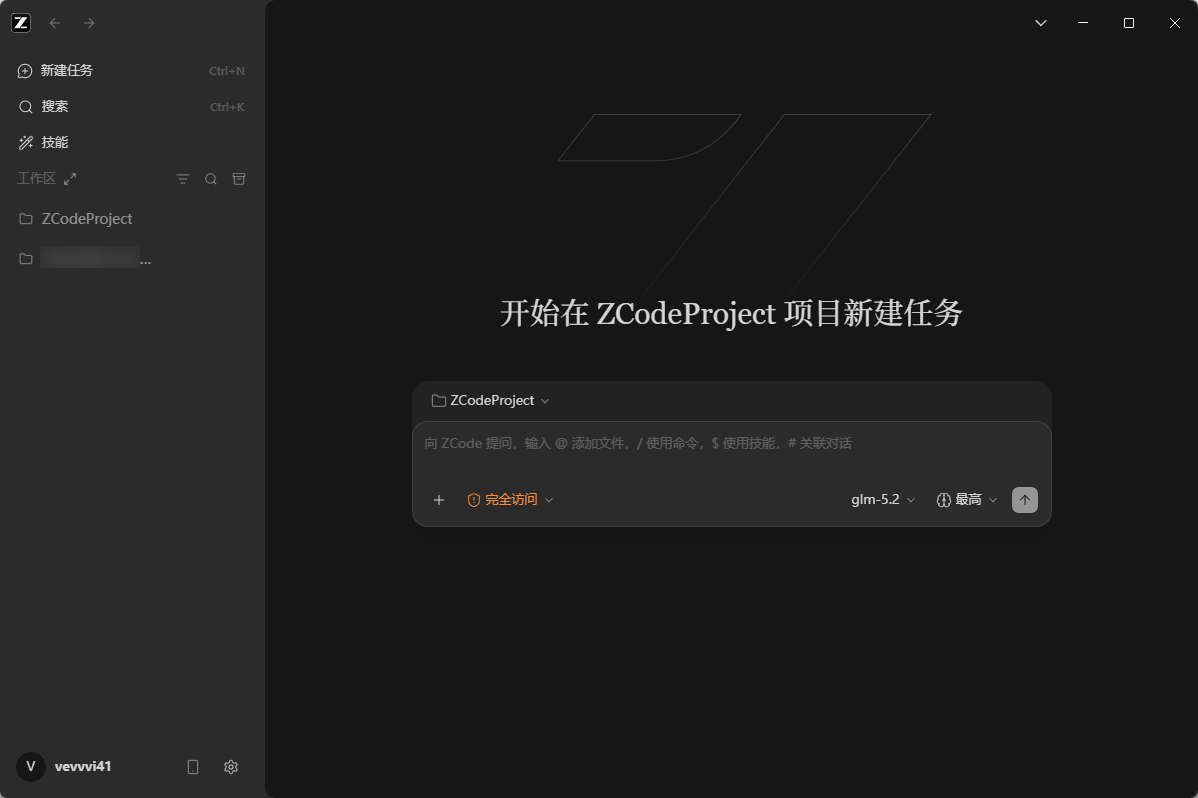Image resolution: width=1198 pixels, height=798 pixels.
Task: Select the ZCodeProject workspace folder
Action: 131,219
